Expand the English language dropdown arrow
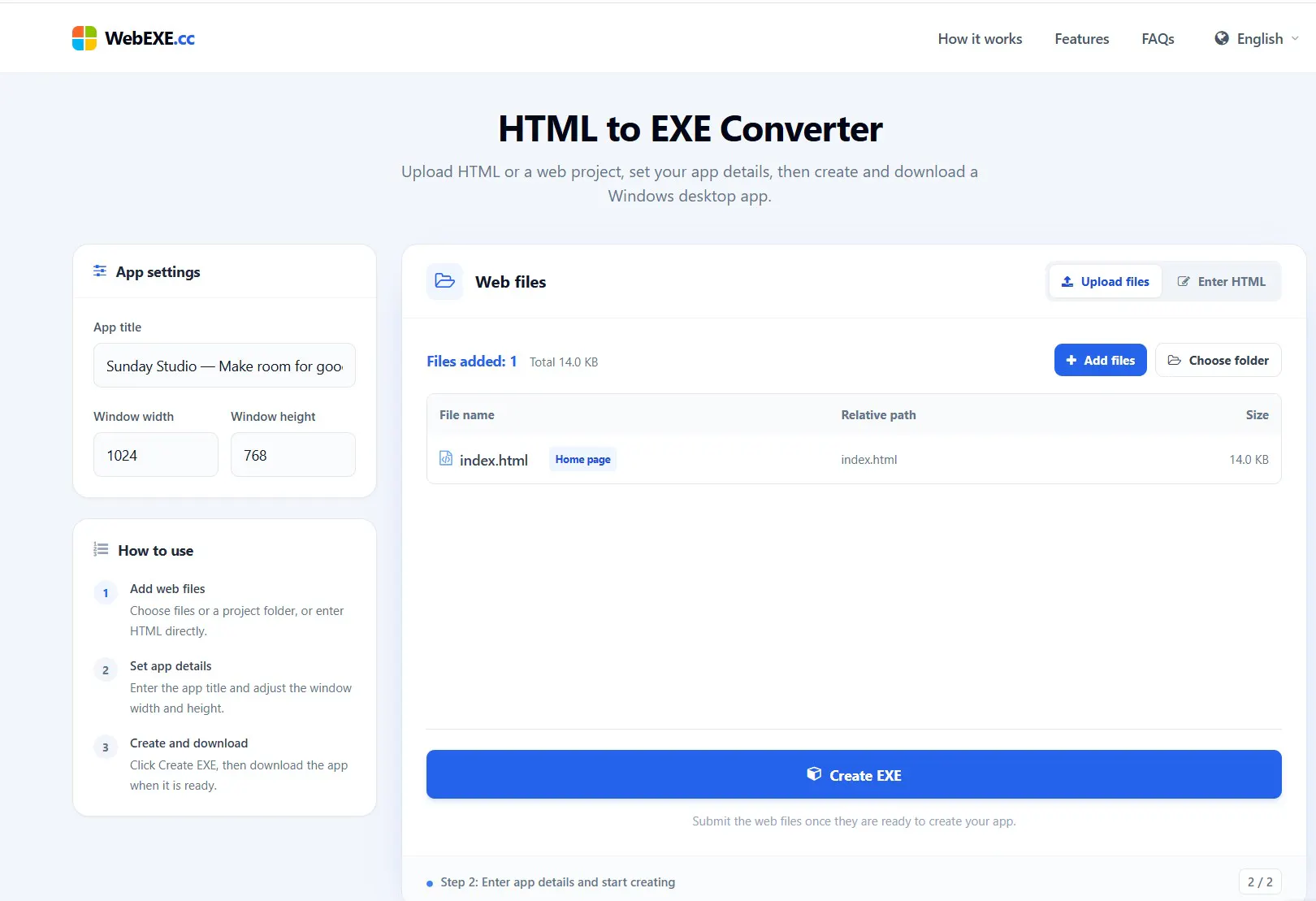This screenshot has width=1316, height=901. (1295, 38)
